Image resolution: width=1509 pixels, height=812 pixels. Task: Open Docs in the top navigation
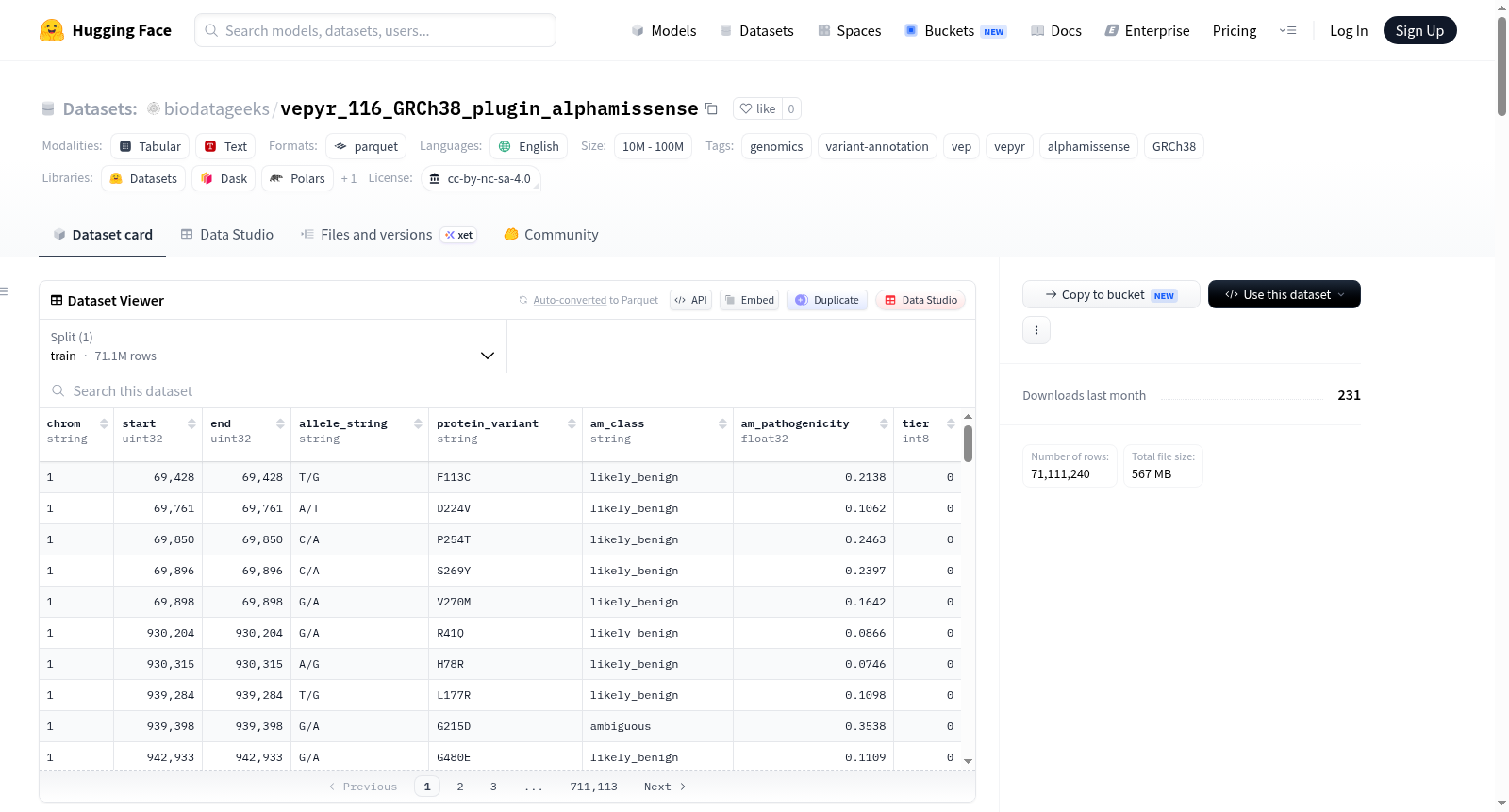point(1055,30)
